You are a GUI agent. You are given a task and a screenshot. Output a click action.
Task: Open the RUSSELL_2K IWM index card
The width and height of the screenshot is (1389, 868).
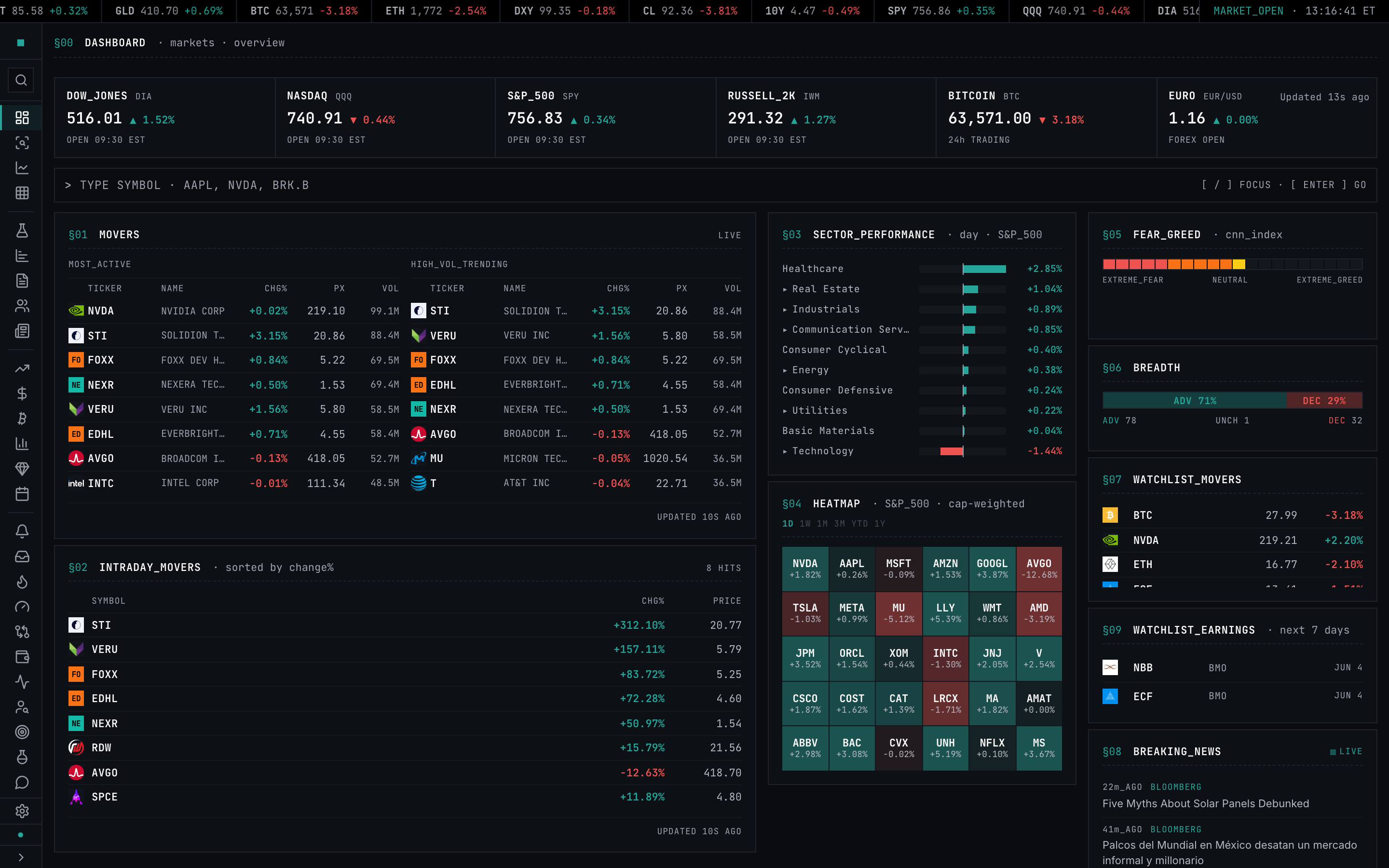click(825, 118)
